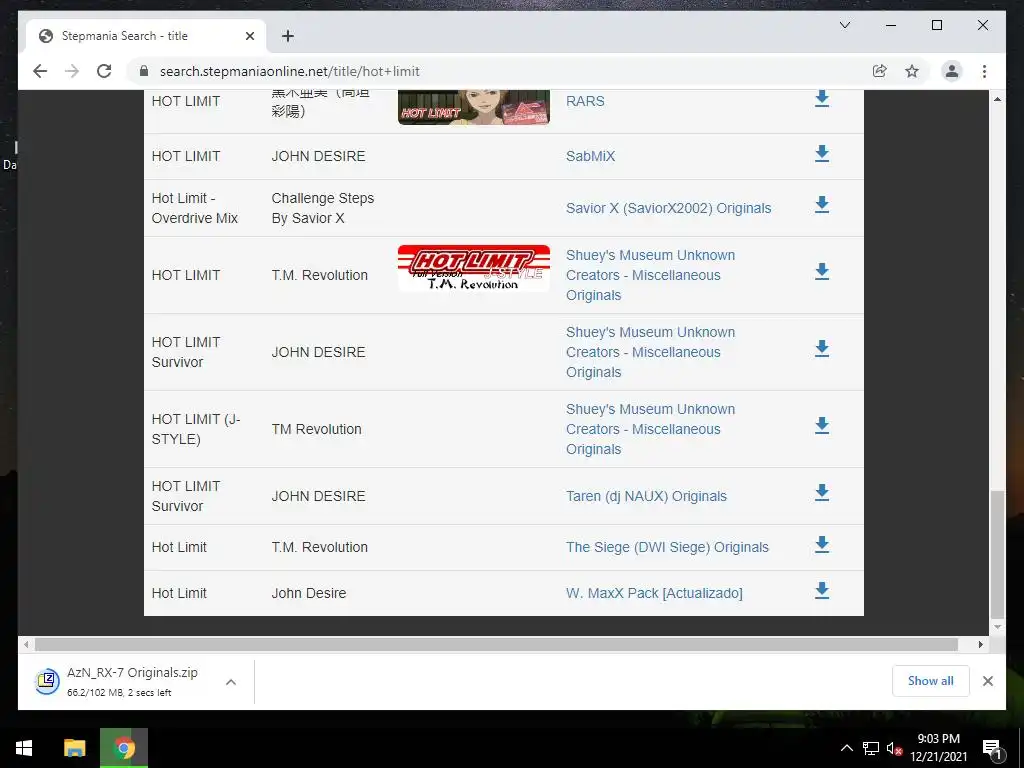Click Chrome icon in taskbar

[x=124, y=748]
